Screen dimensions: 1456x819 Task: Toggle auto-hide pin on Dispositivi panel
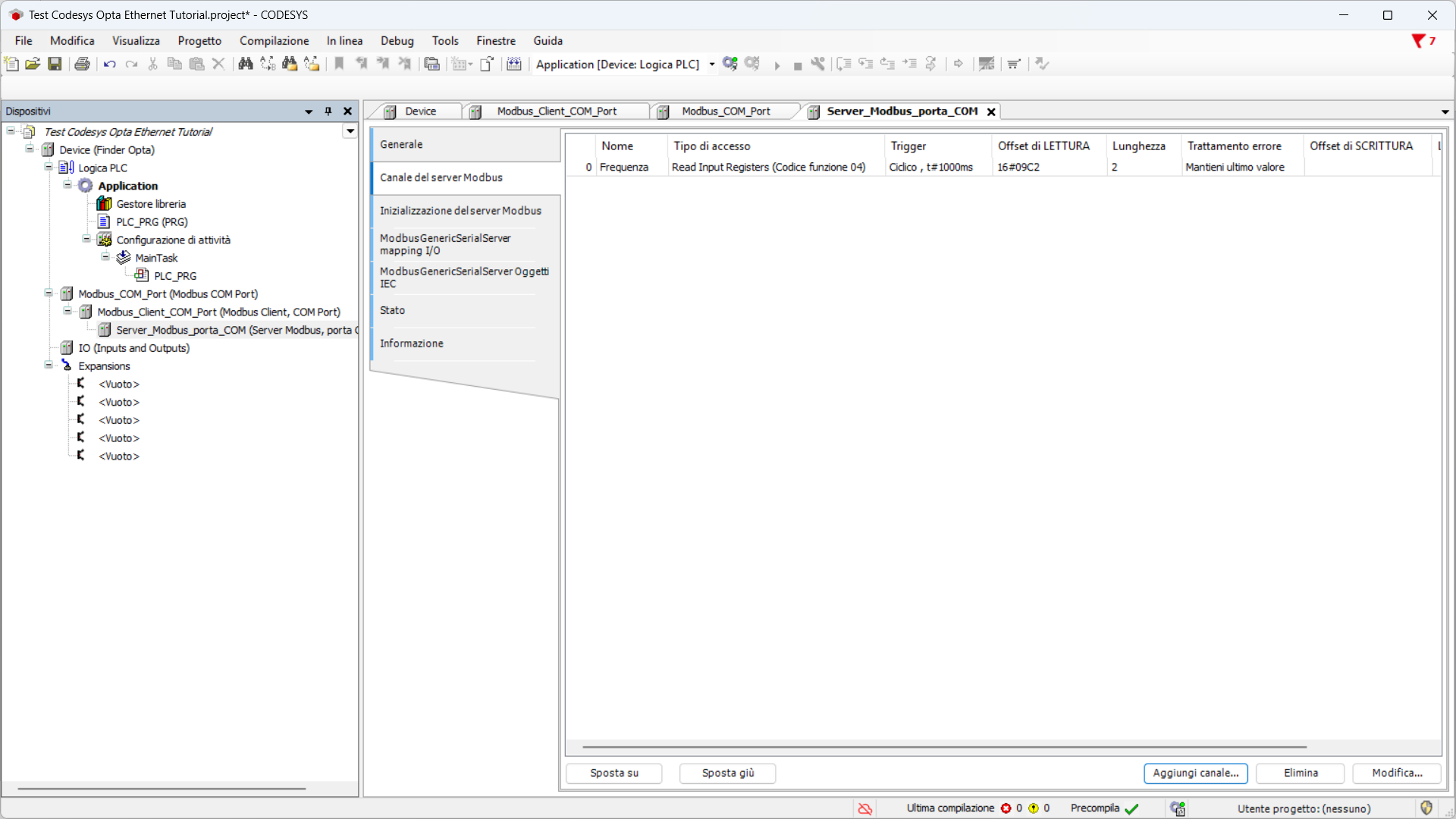[328, 111]
